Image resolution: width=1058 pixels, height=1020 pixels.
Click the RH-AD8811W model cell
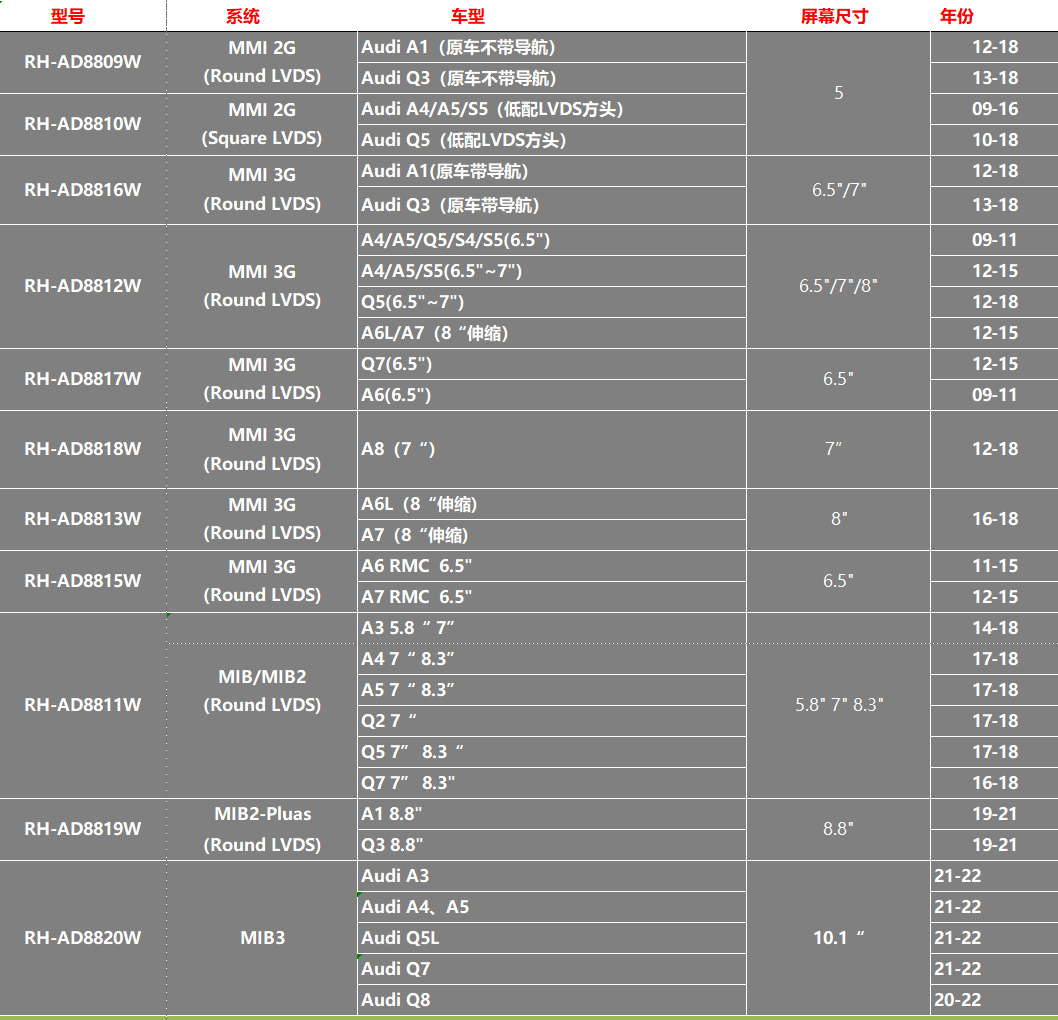pyautogui.click(x=83, y=706)
